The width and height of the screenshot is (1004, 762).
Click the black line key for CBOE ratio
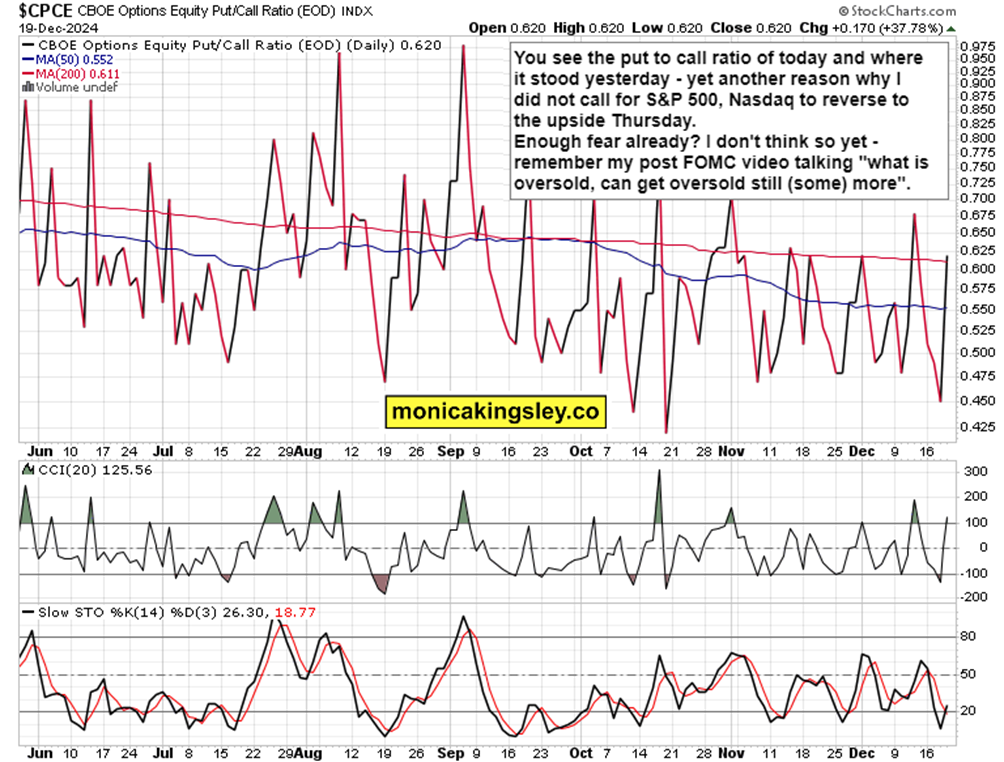point(28,45)
